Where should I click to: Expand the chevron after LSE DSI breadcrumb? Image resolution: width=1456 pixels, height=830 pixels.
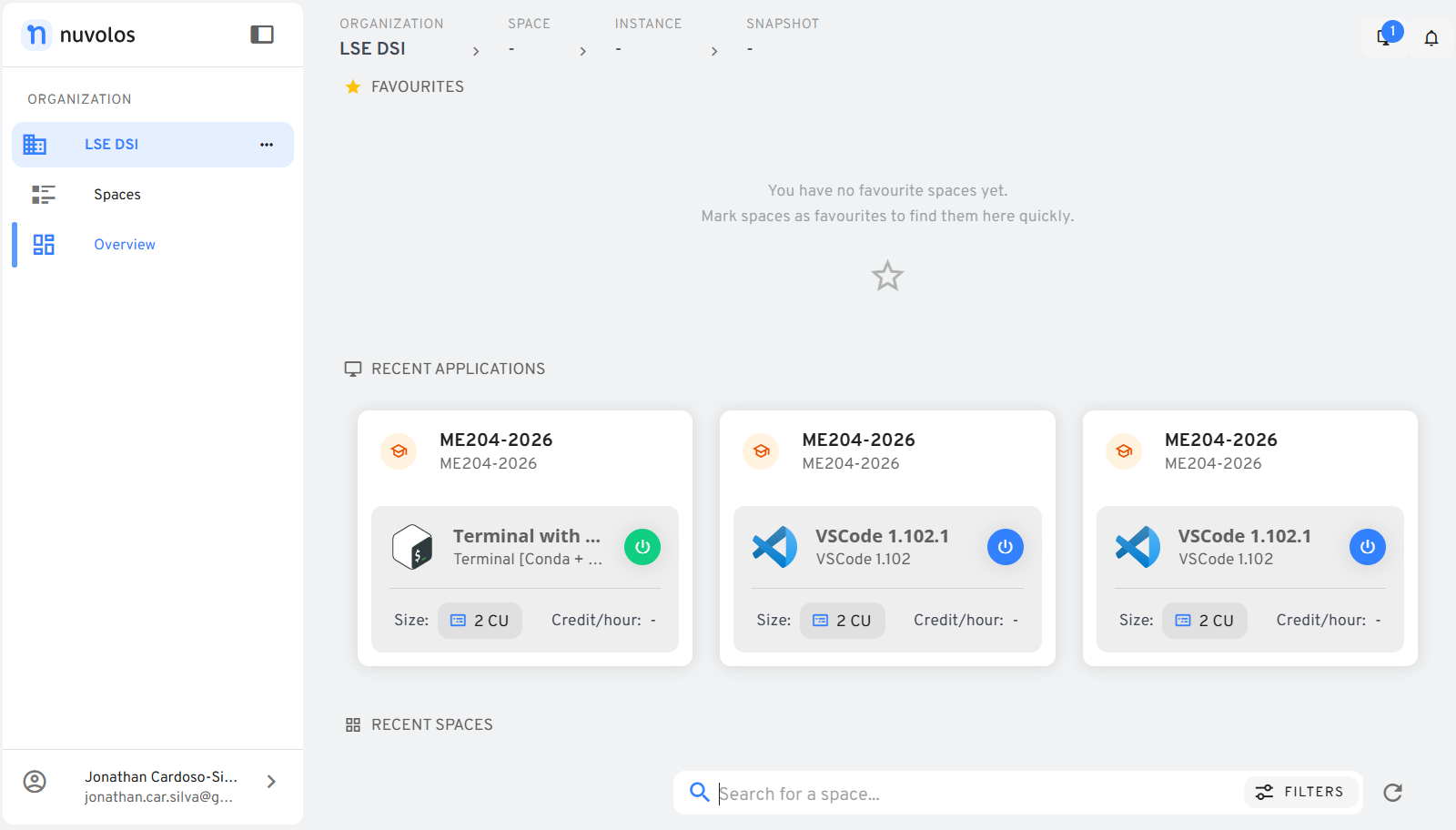pyautogui.click(x=476, y=52)
